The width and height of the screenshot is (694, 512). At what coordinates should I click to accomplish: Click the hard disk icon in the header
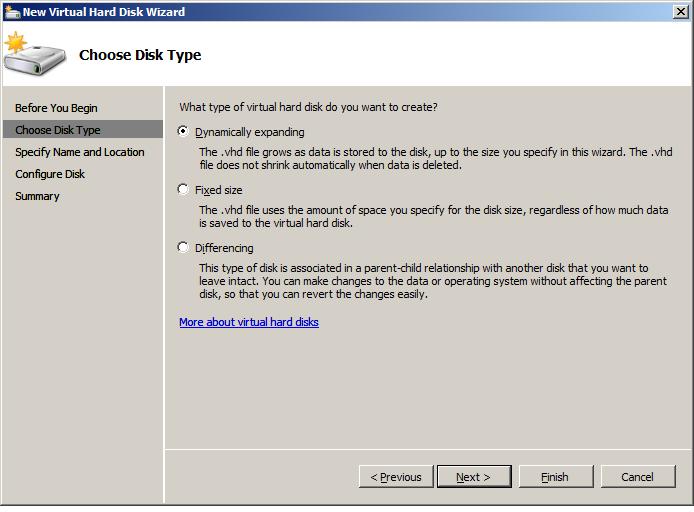coord(33,56)
